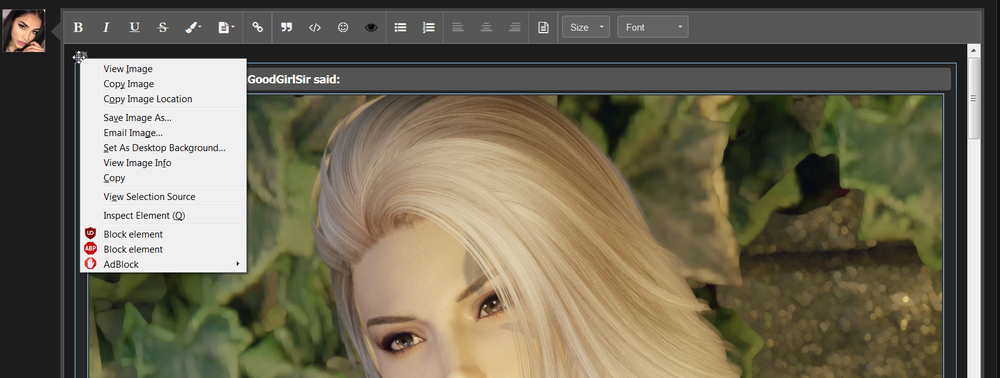Insert a bulleted list
The width and height of the screenshot is (1000, 378).
(401, 27)
